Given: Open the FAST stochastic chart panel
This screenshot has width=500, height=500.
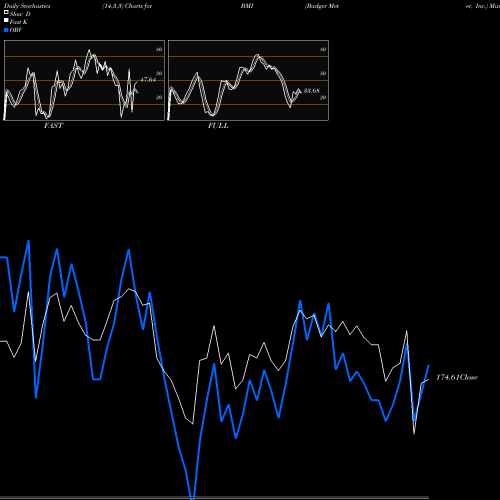Looking at the screenshot, I should 84,80.
